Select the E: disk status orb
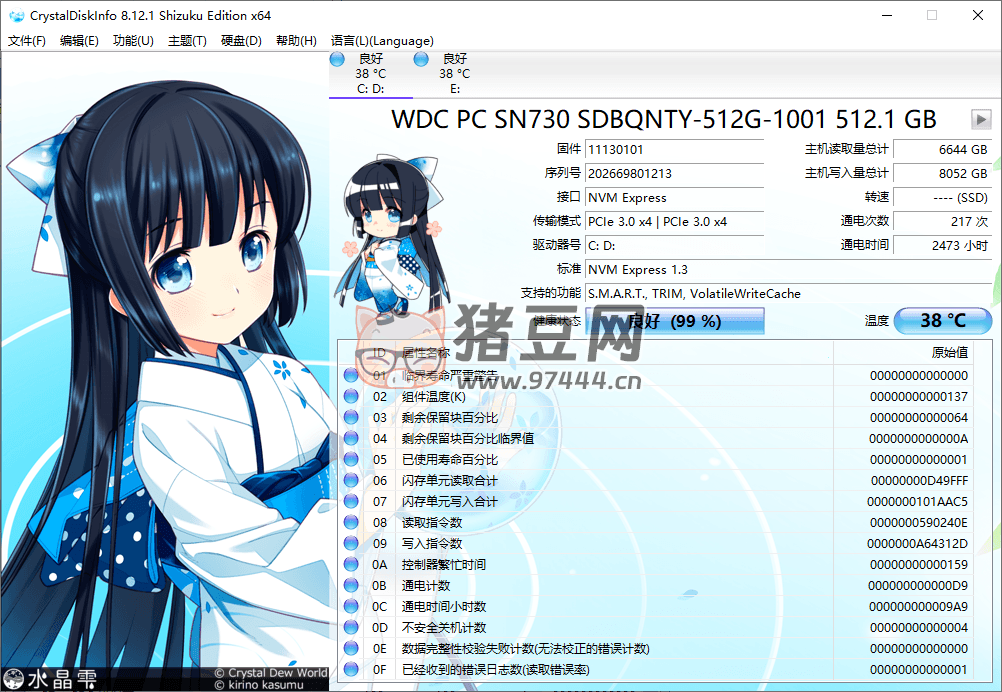Screen dimensions: 1002x692 pos(421,60)
